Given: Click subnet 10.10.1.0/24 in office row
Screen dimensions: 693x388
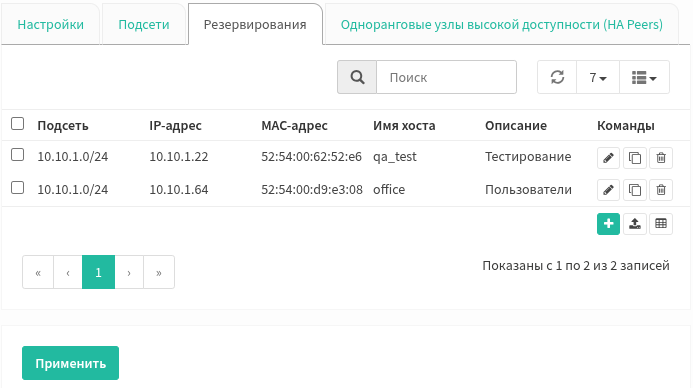Looking at the screenshot, I should tap(72, 190).
